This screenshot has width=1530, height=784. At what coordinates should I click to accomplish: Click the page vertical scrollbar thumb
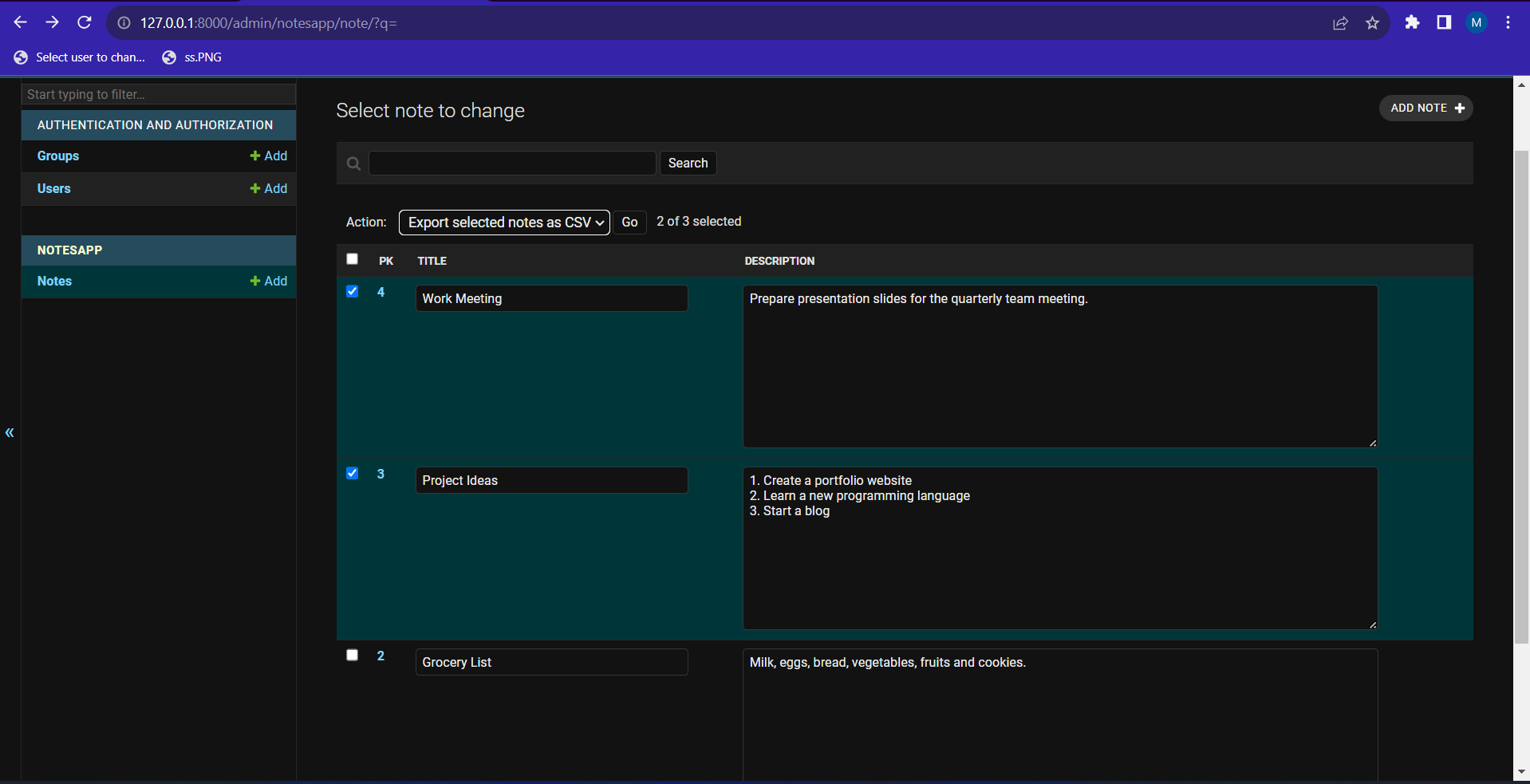point(1521,397)
